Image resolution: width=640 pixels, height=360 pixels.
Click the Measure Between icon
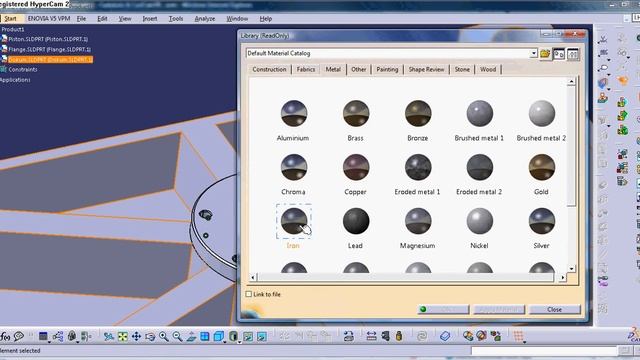(x=371, y=336)
